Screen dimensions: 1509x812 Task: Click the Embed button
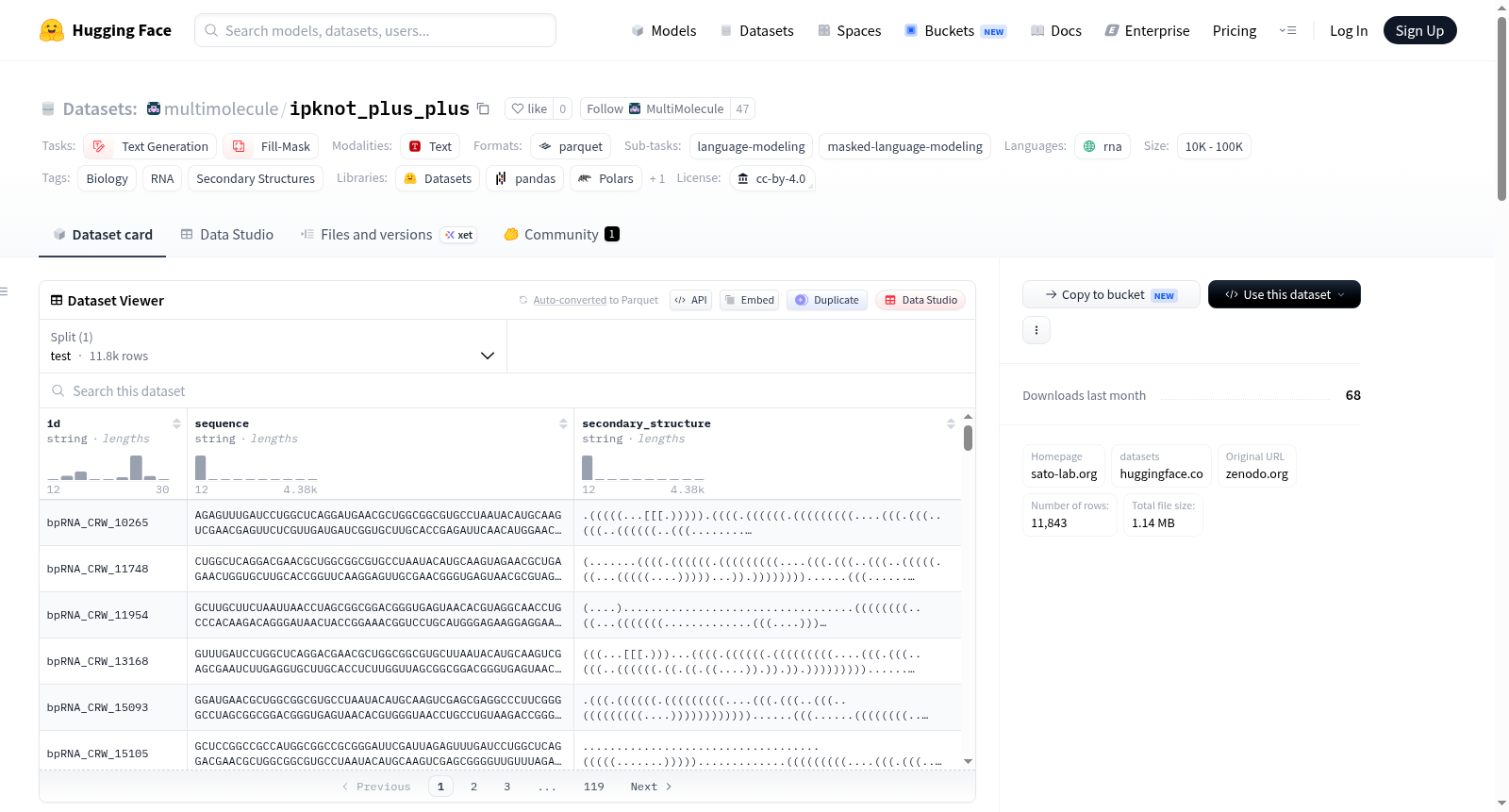749,300
